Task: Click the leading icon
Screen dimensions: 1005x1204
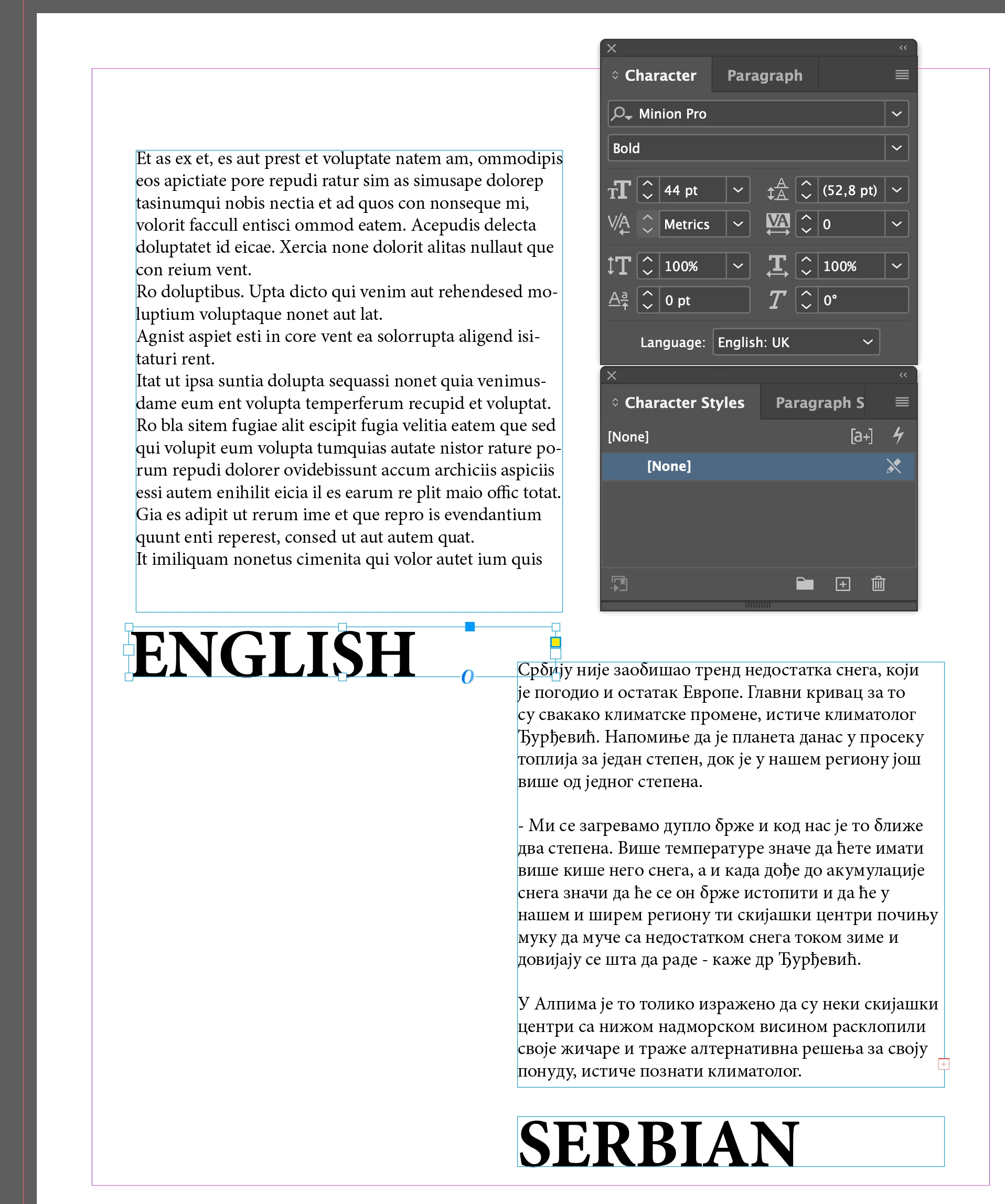Action: point(777,190)
